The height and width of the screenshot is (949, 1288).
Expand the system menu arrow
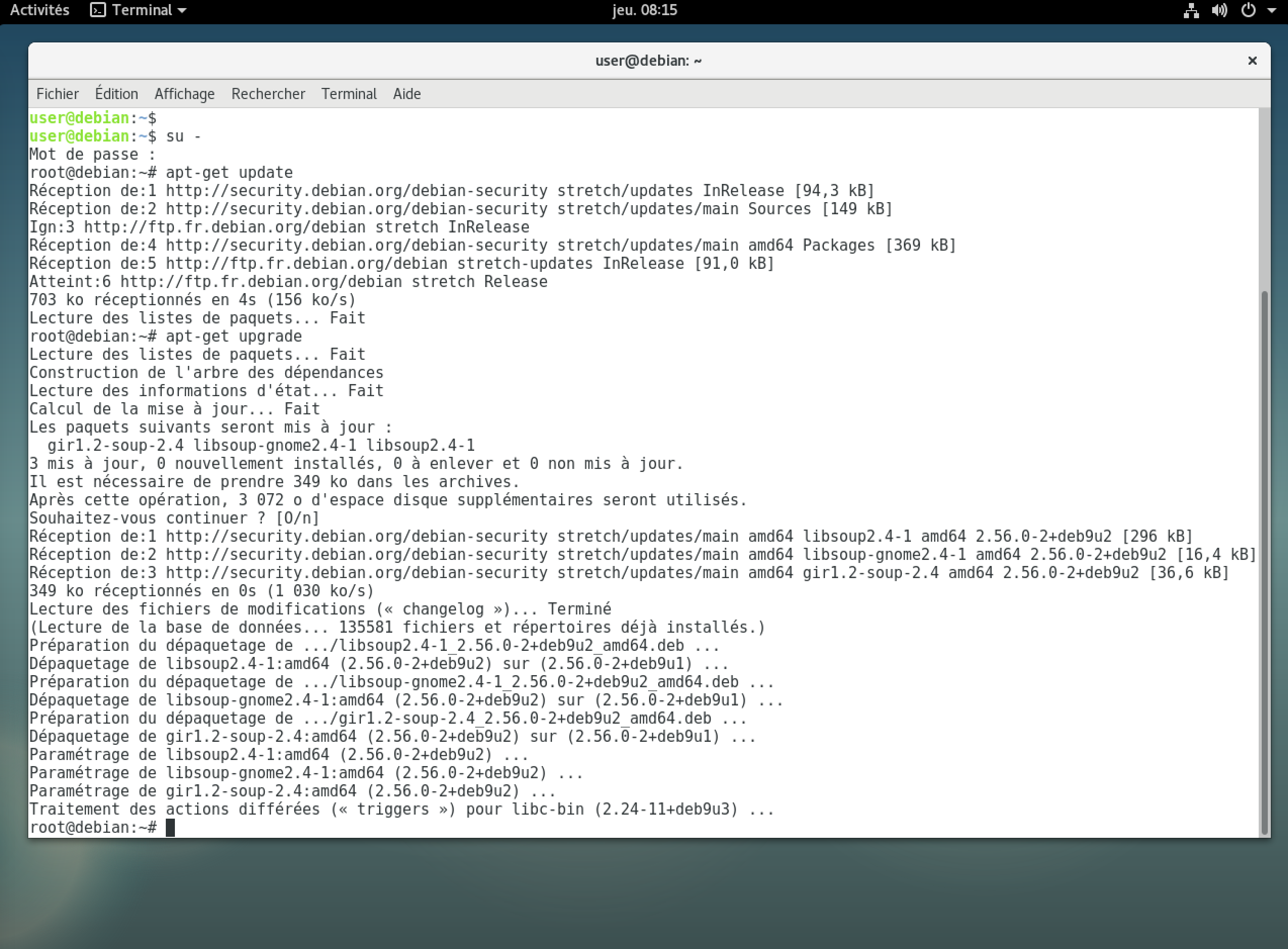pos(1271,10)
